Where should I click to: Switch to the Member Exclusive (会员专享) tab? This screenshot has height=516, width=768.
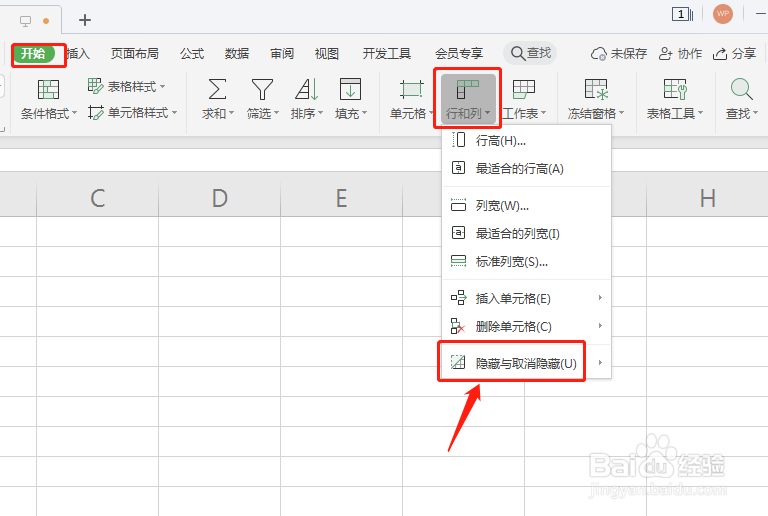459,53
